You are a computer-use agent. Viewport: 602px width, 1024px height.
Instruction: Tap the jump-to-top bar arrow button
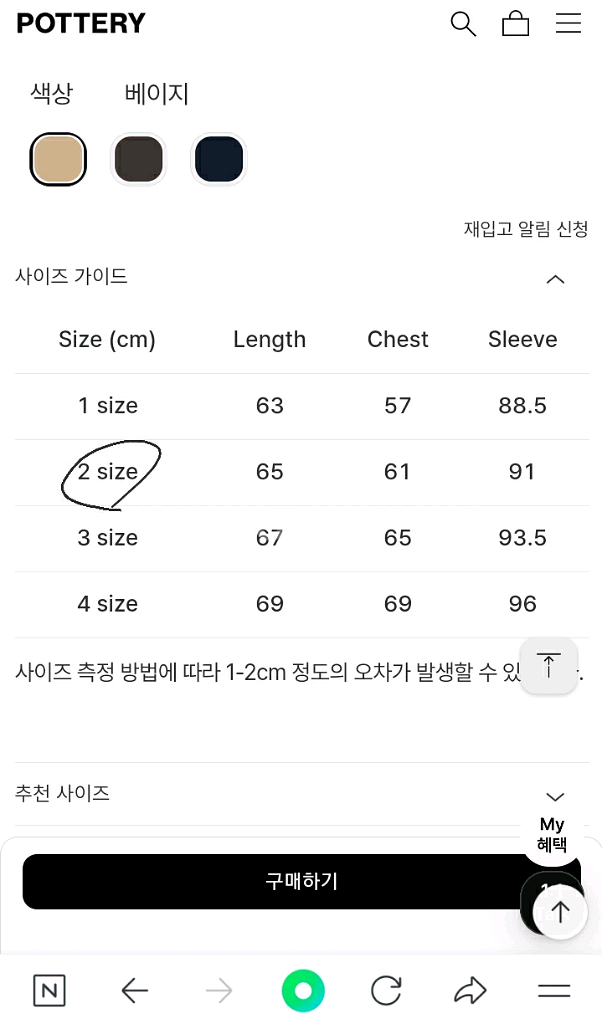[x=549, y=665]
